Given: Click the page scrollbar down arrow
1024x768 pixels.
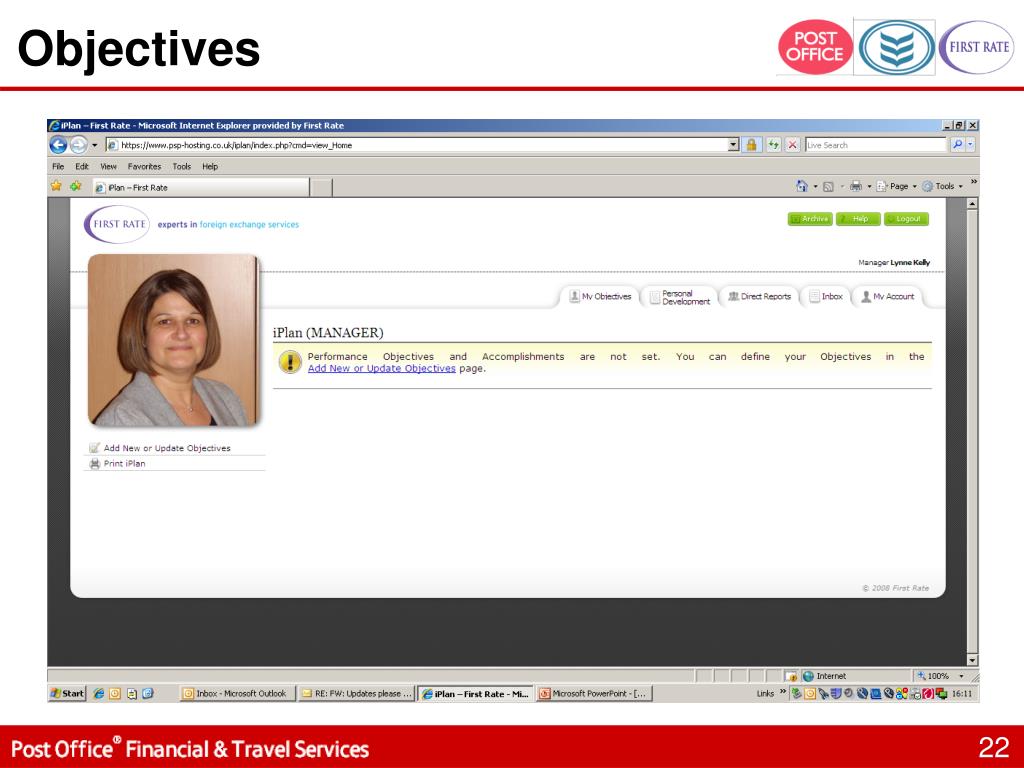Looking at the screenshot, I should coord(972,660).
